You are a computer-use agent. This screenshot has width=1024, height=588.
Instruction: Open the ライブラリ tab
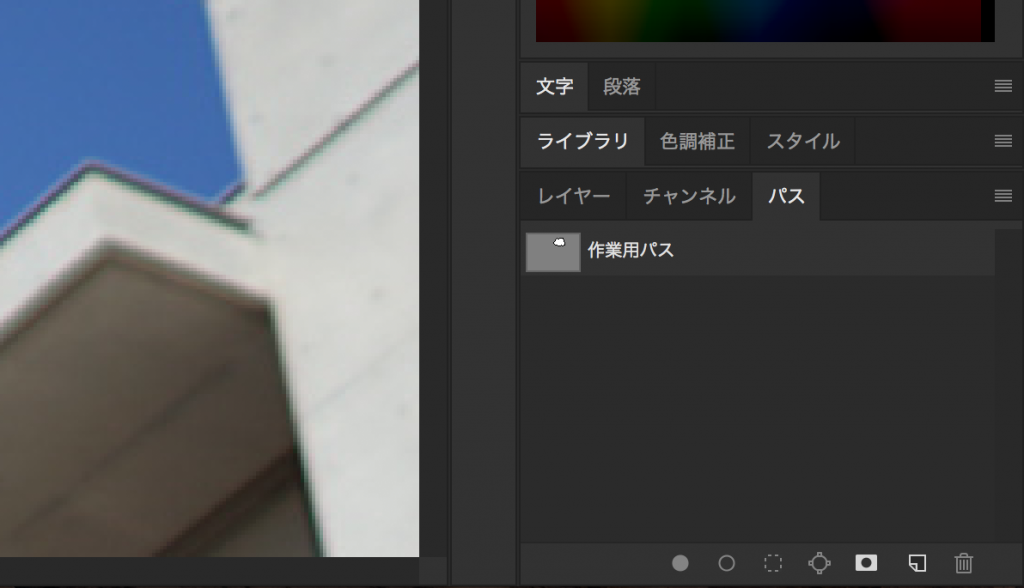[583, 141]
